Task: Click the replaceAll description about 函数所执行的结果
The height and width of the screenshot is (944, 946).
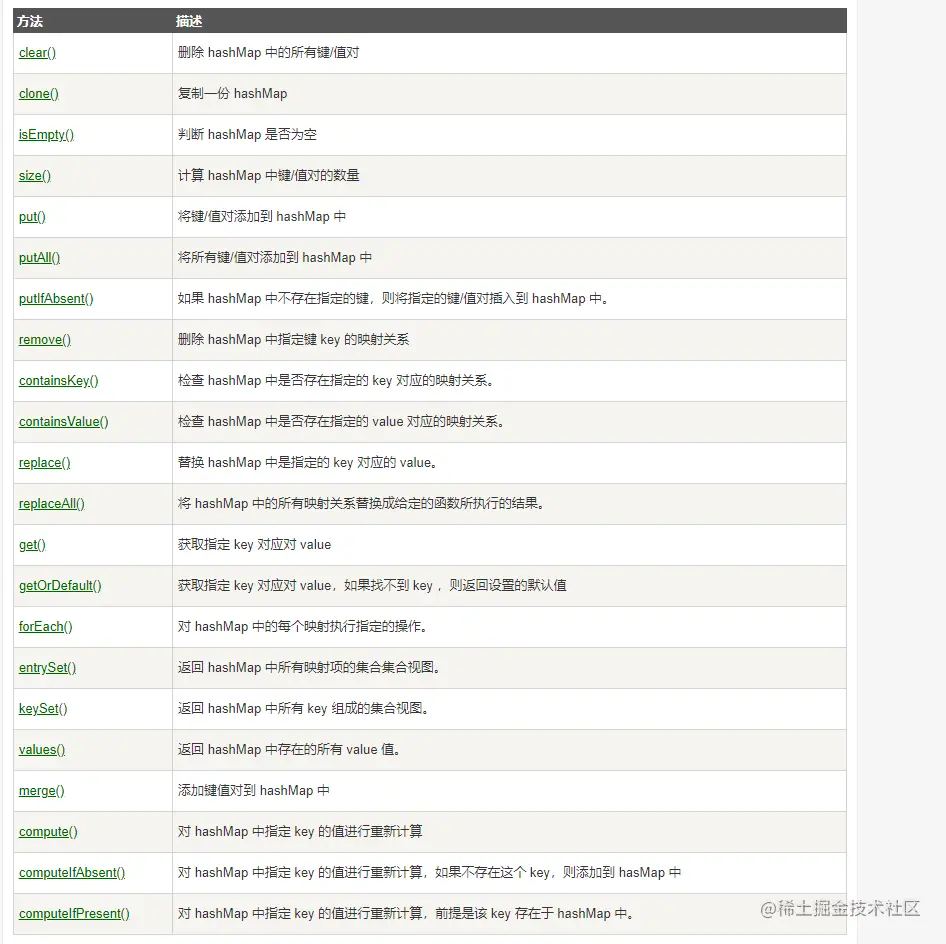Action: tap(361, 504)
